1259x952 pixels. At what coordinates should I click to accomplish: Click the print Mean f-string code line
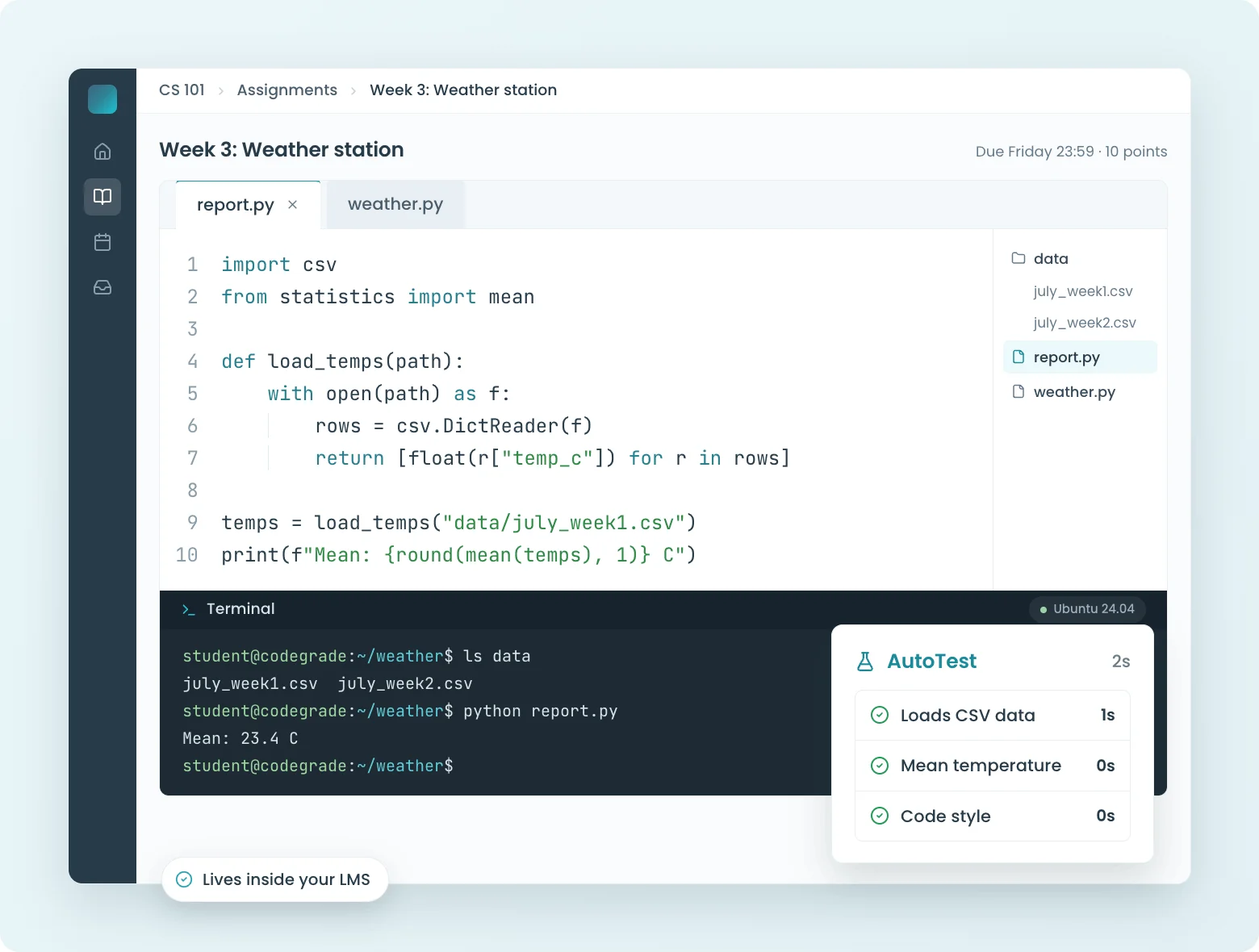click(x=458, y=555)
